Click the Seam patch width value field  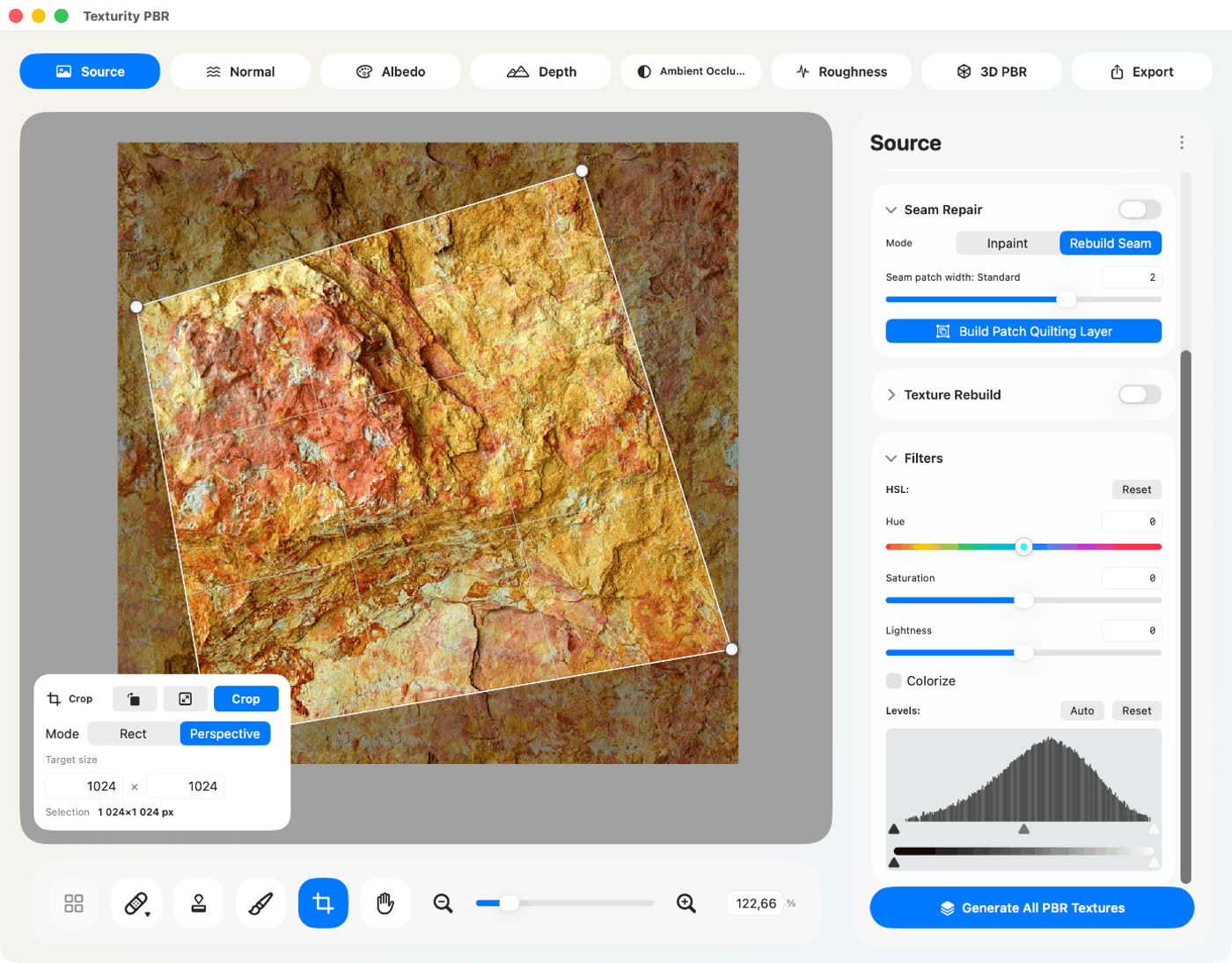pyautogui.click(x=1132, y=277)
